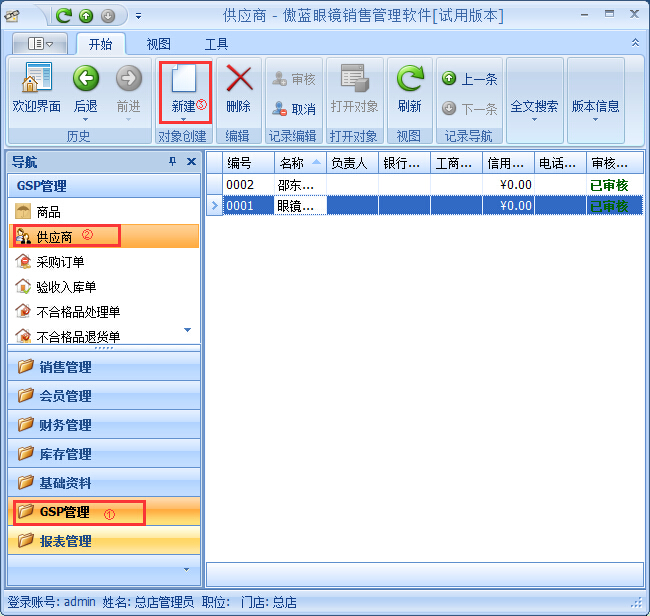Open the 采购订单 purchase order item

60,262
